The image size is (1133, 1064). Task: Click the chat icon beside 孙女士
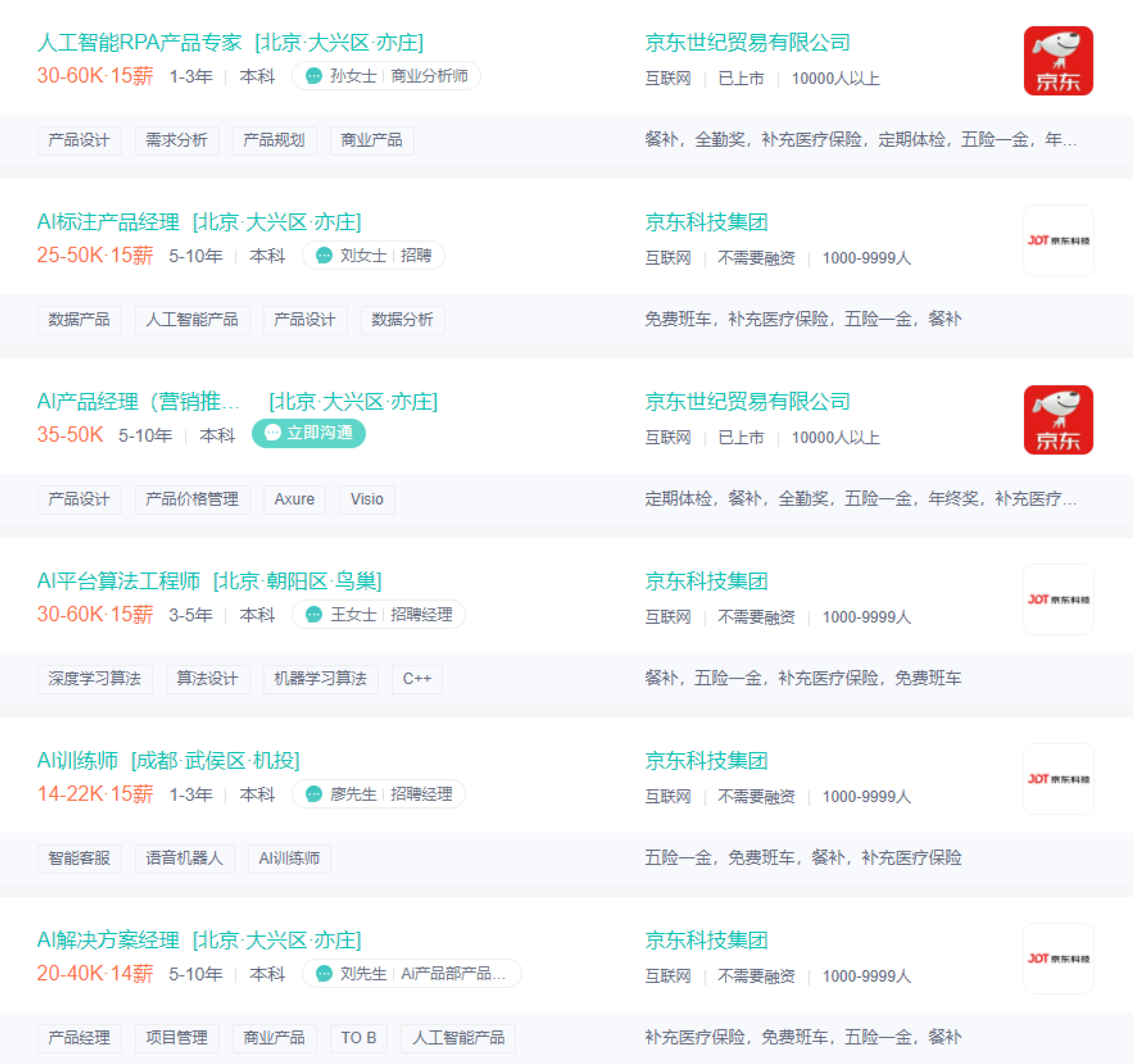314,76
